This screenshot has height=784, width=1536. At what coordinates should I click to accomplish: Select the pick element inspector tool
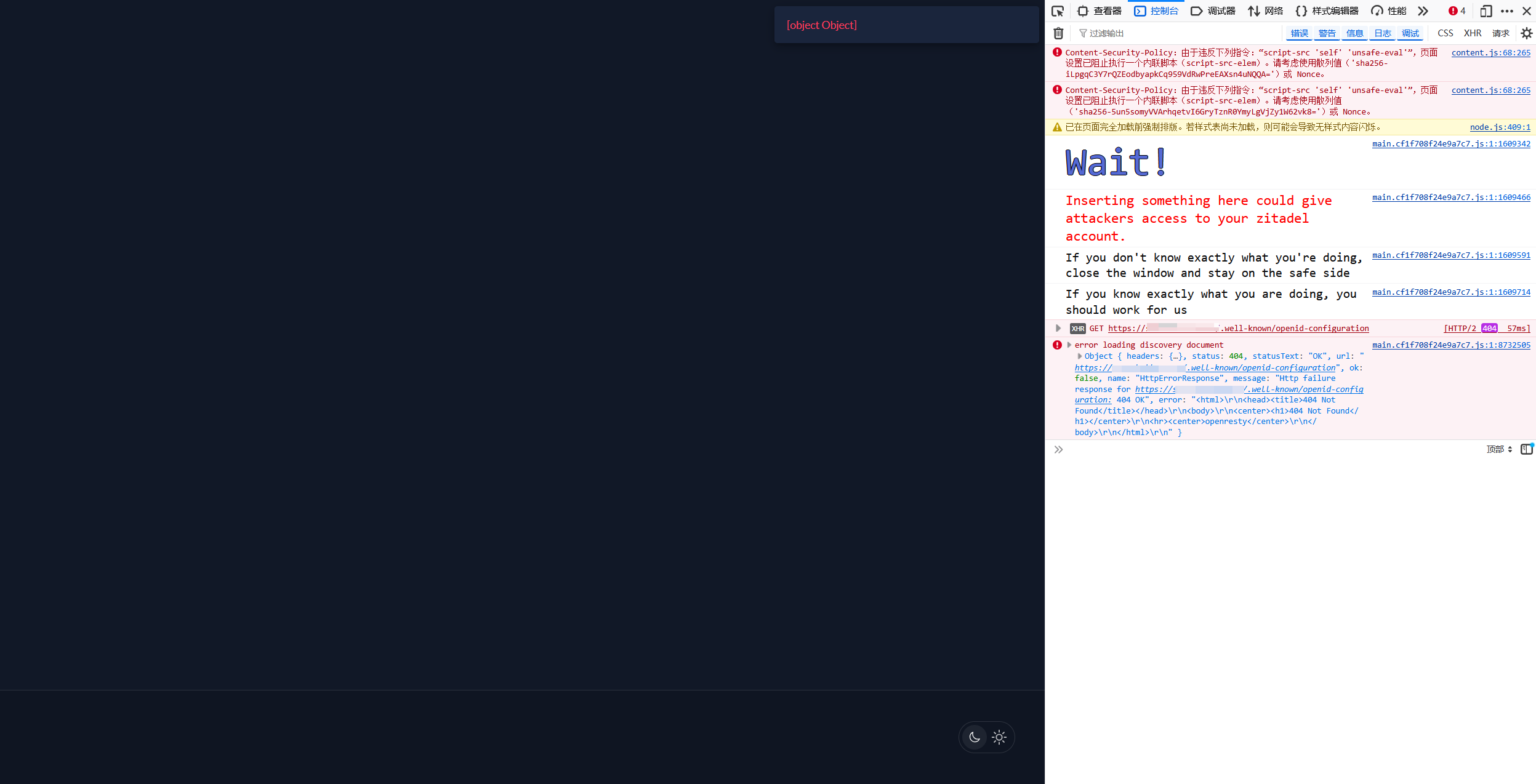[x=1057, y=10]
